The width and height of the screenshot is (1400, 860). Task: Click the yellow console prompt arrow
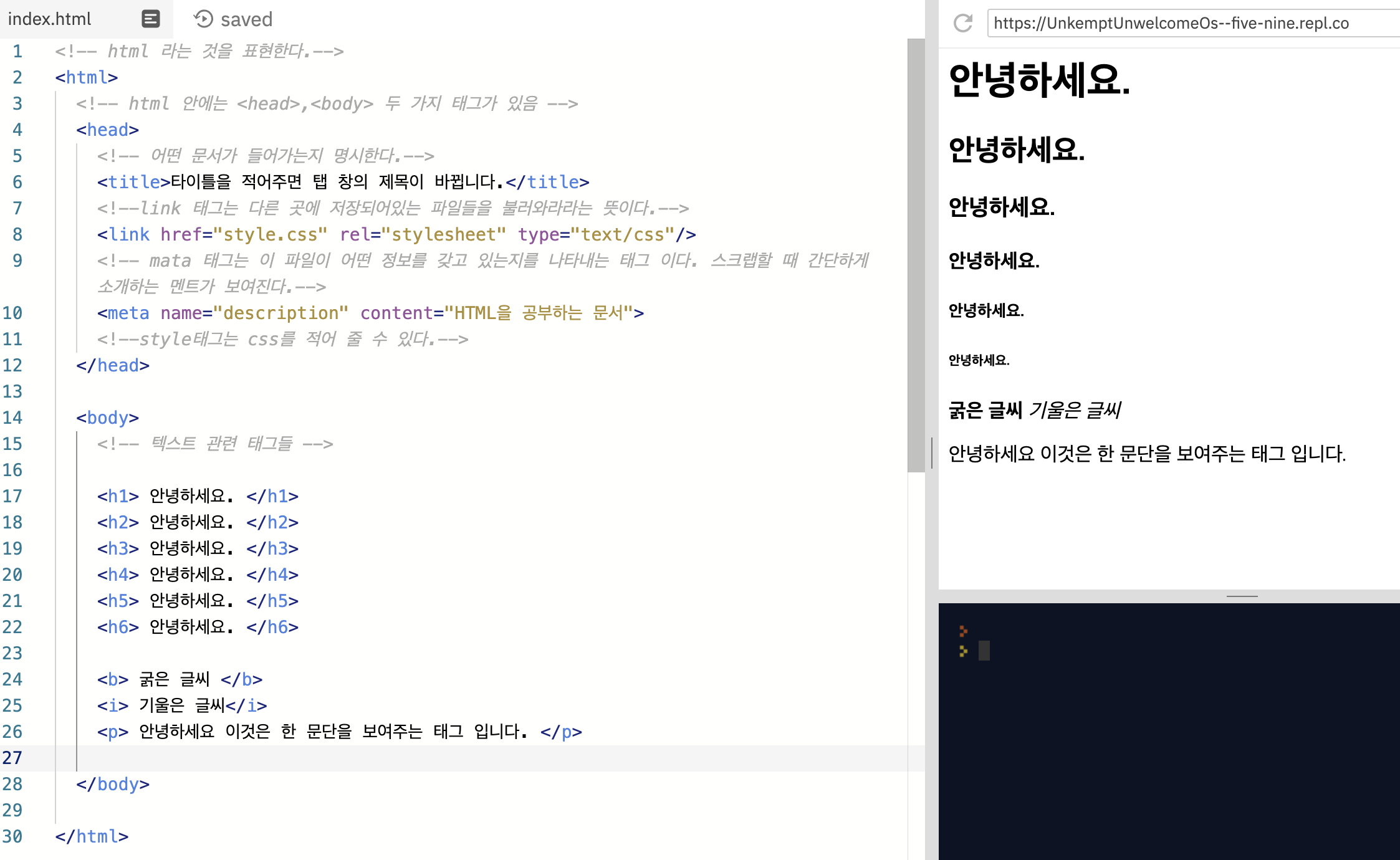click(963, 651)
